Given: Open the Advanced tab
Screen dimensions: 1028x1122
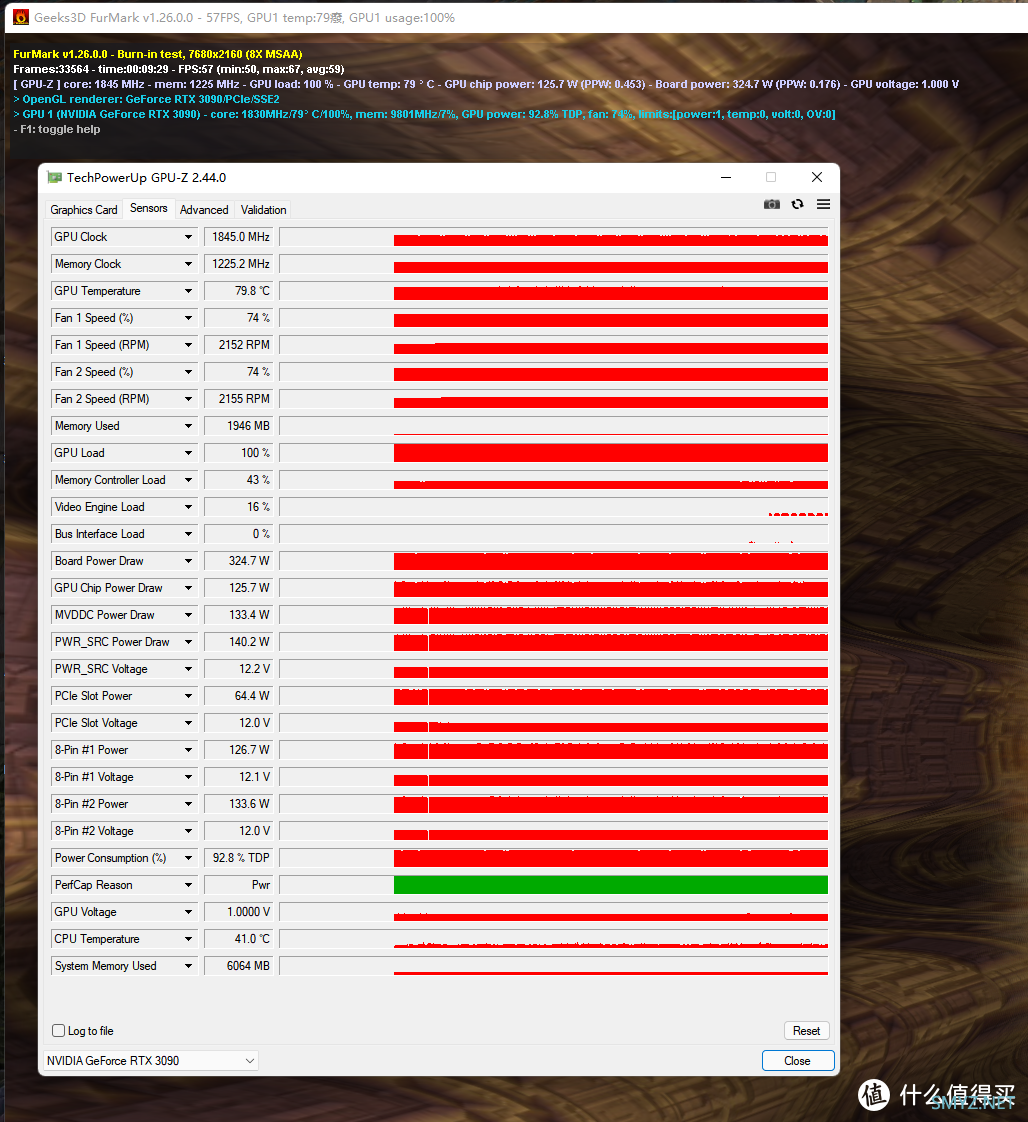Looking at the screenshot, I should click(x=204, y=210).
